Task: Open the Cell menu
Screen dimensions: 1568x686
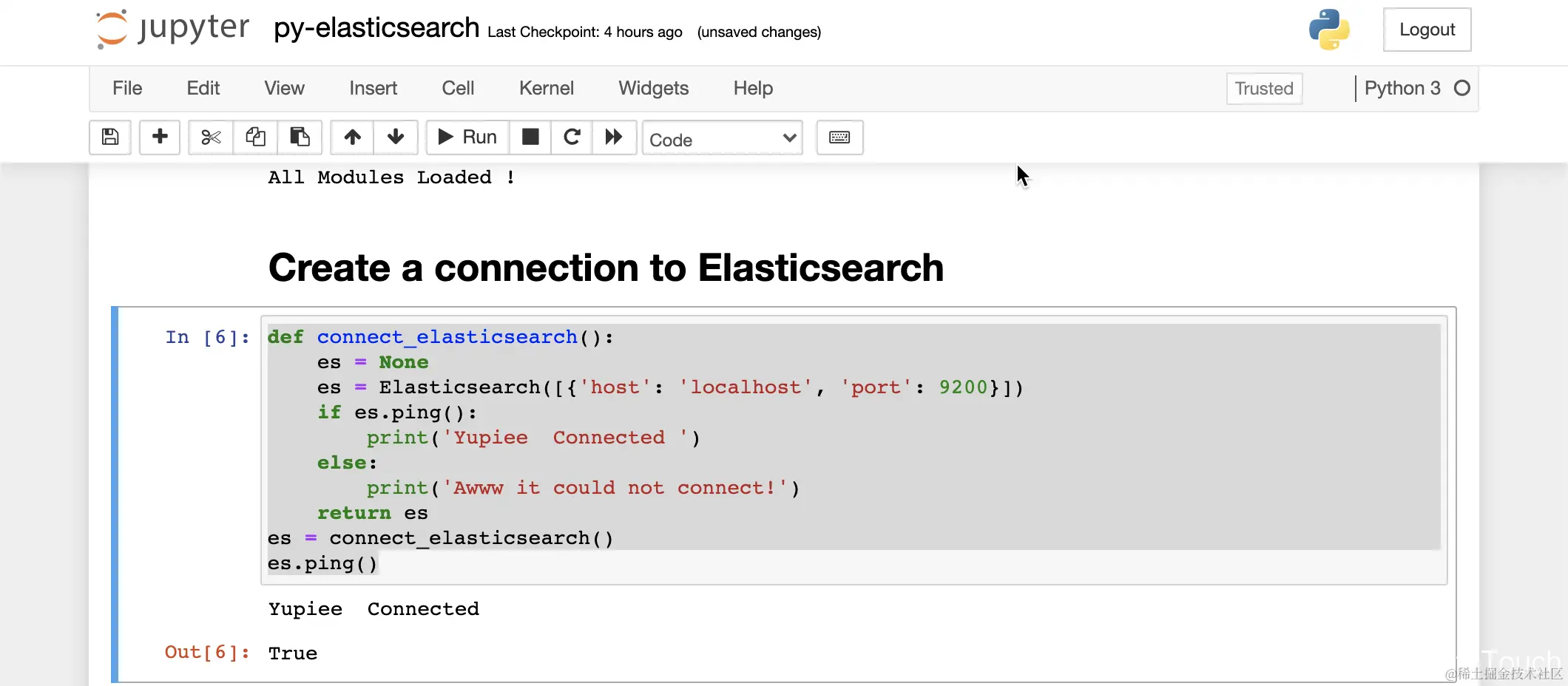Action: [x=458, y=88]
